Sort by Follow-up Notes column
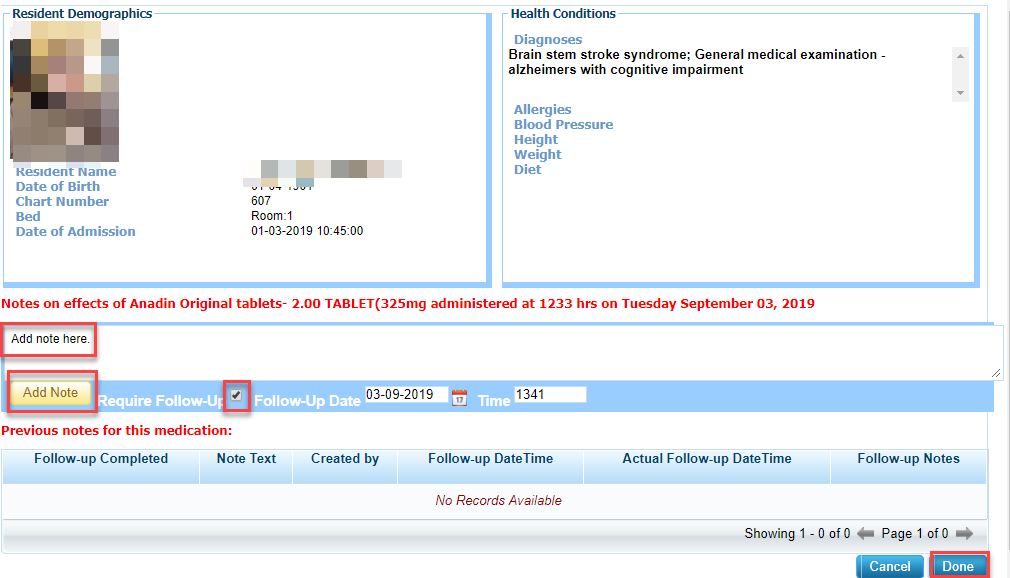This screenshot has height=578, width=1010. click(x=908, y=459)
